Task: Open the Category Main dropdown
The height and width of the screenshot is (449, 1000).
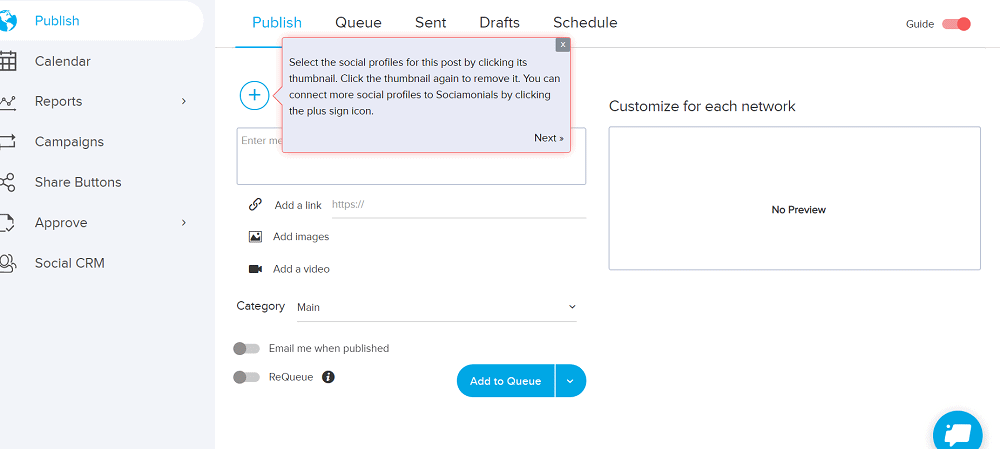Action: (x=436, y=307)
